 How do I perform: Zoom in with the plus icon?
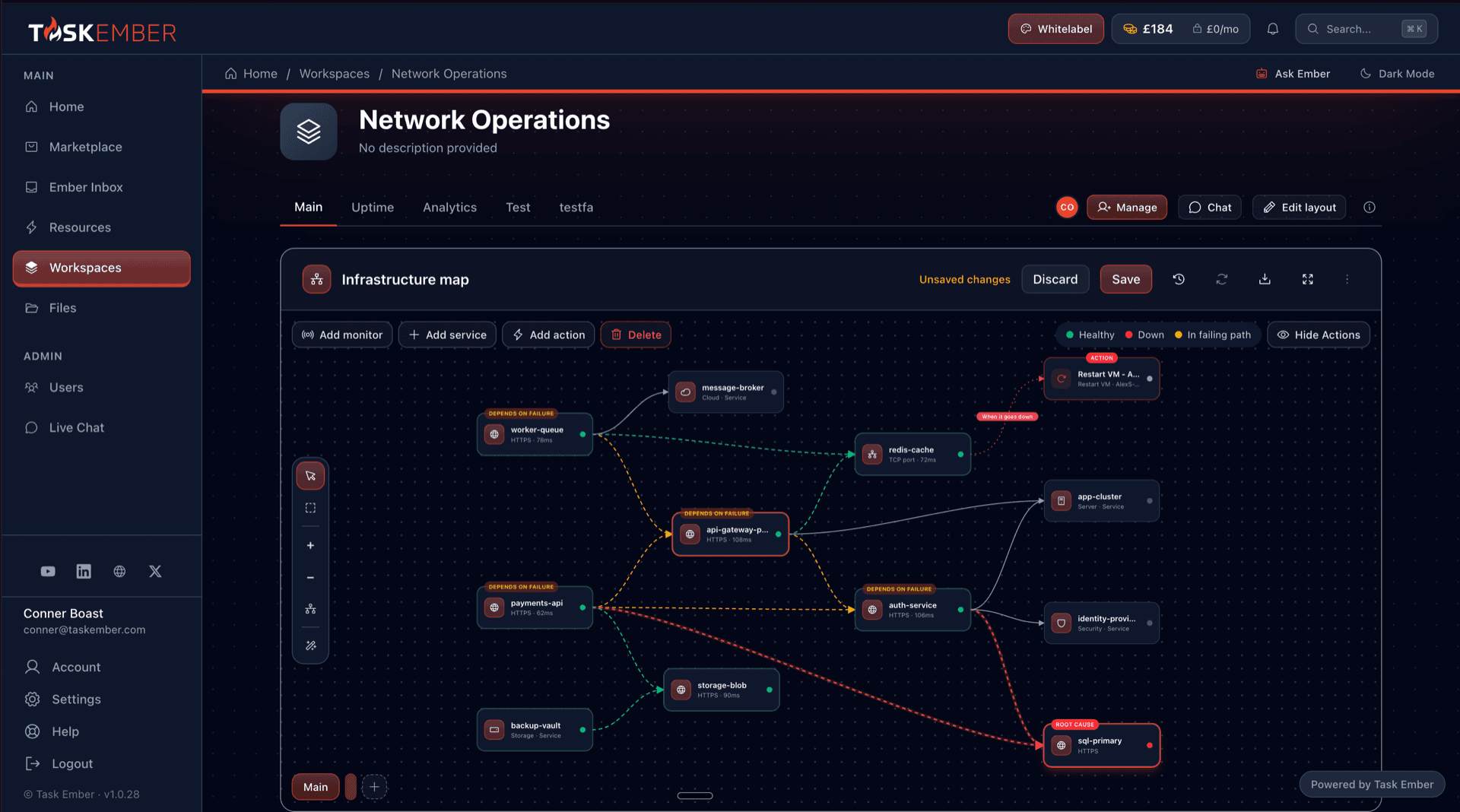[310, 545]
